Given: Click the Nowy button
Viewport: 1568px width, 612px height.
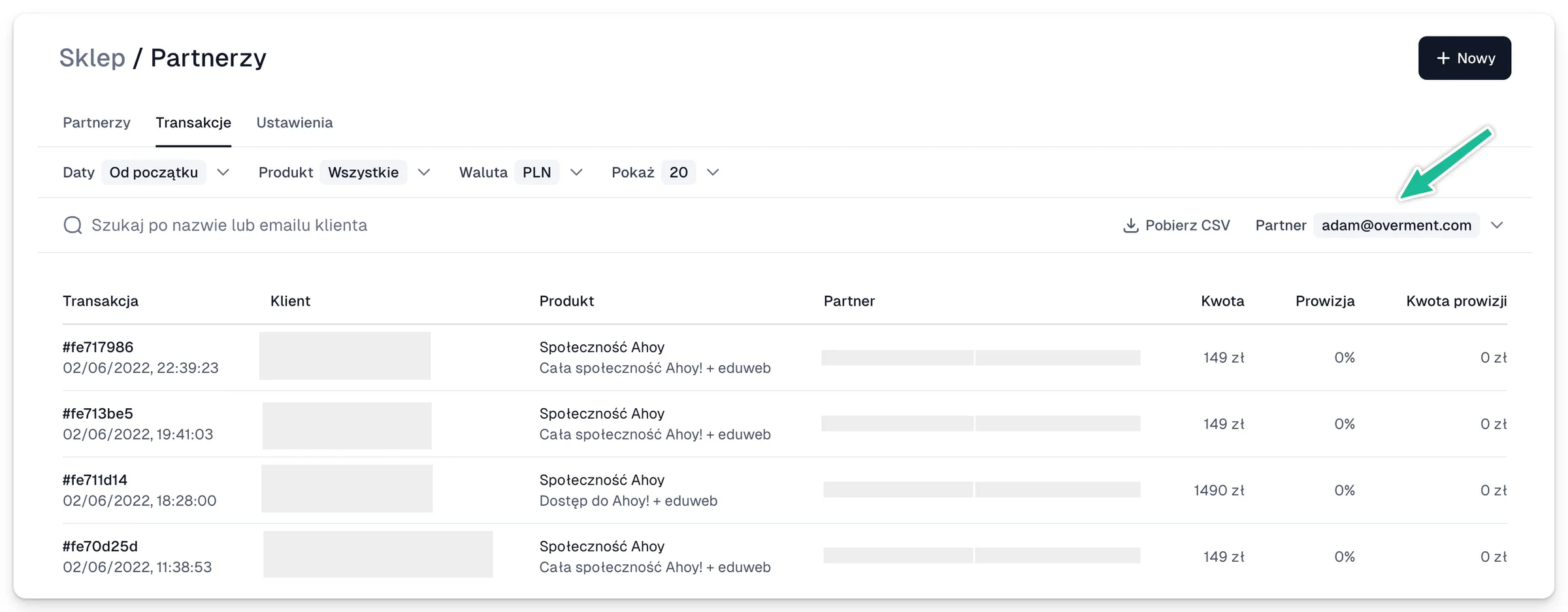Looking at the screenshot, I should point(1464,58).
